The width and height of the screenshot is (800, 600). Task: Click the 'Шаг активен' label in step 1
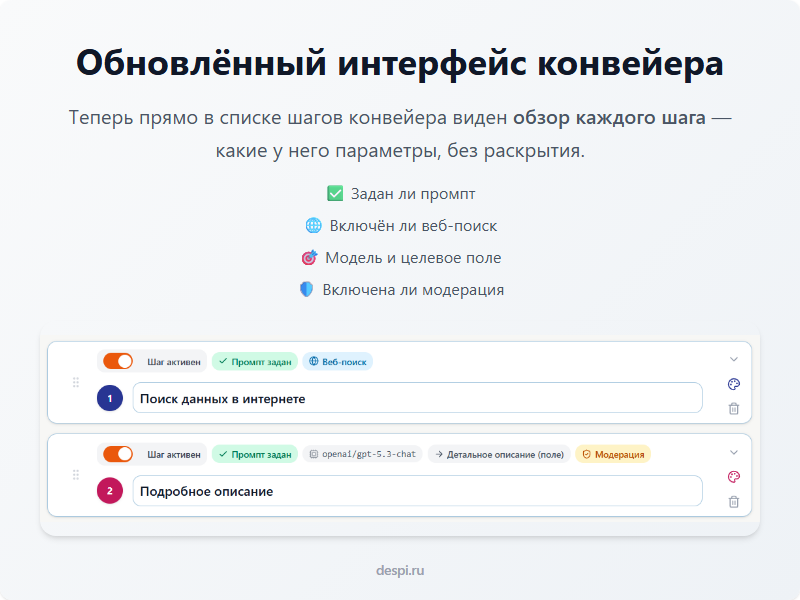pyautogui.click(x=174, y=362)
